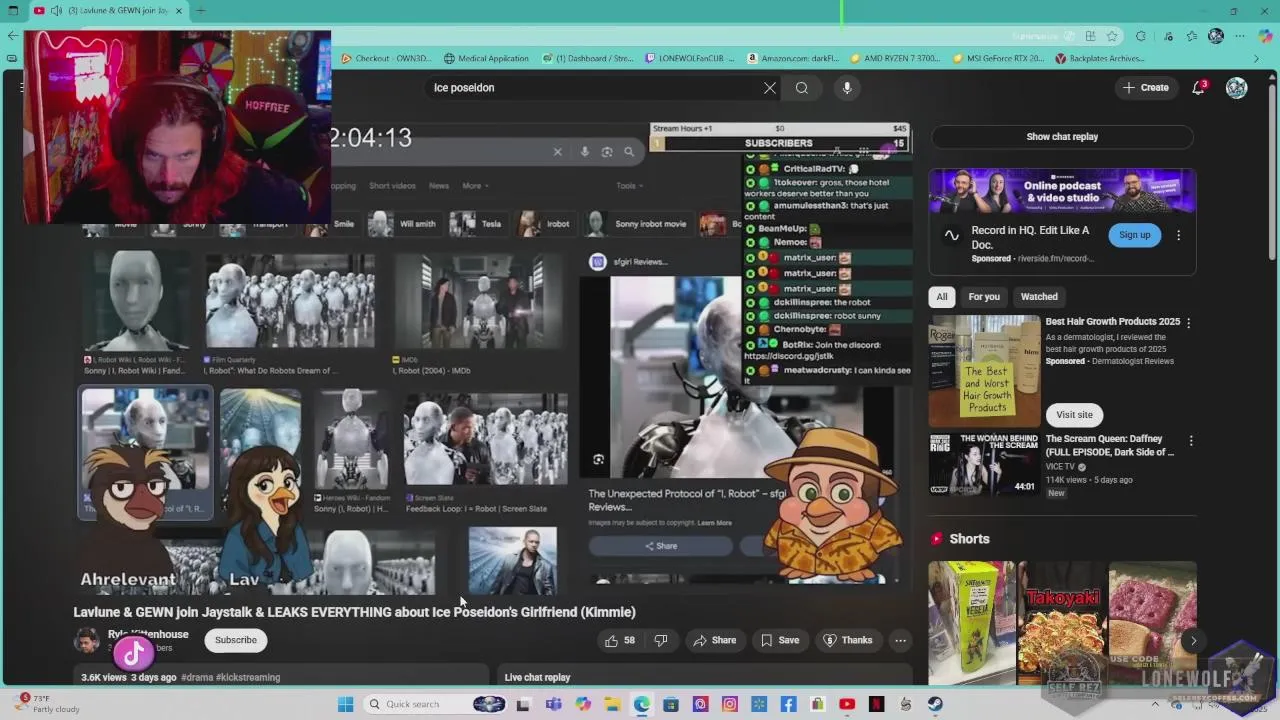Launch Netflix from taskbar
The height and width of the screenshot is (720, 1280).
point(877,704)
